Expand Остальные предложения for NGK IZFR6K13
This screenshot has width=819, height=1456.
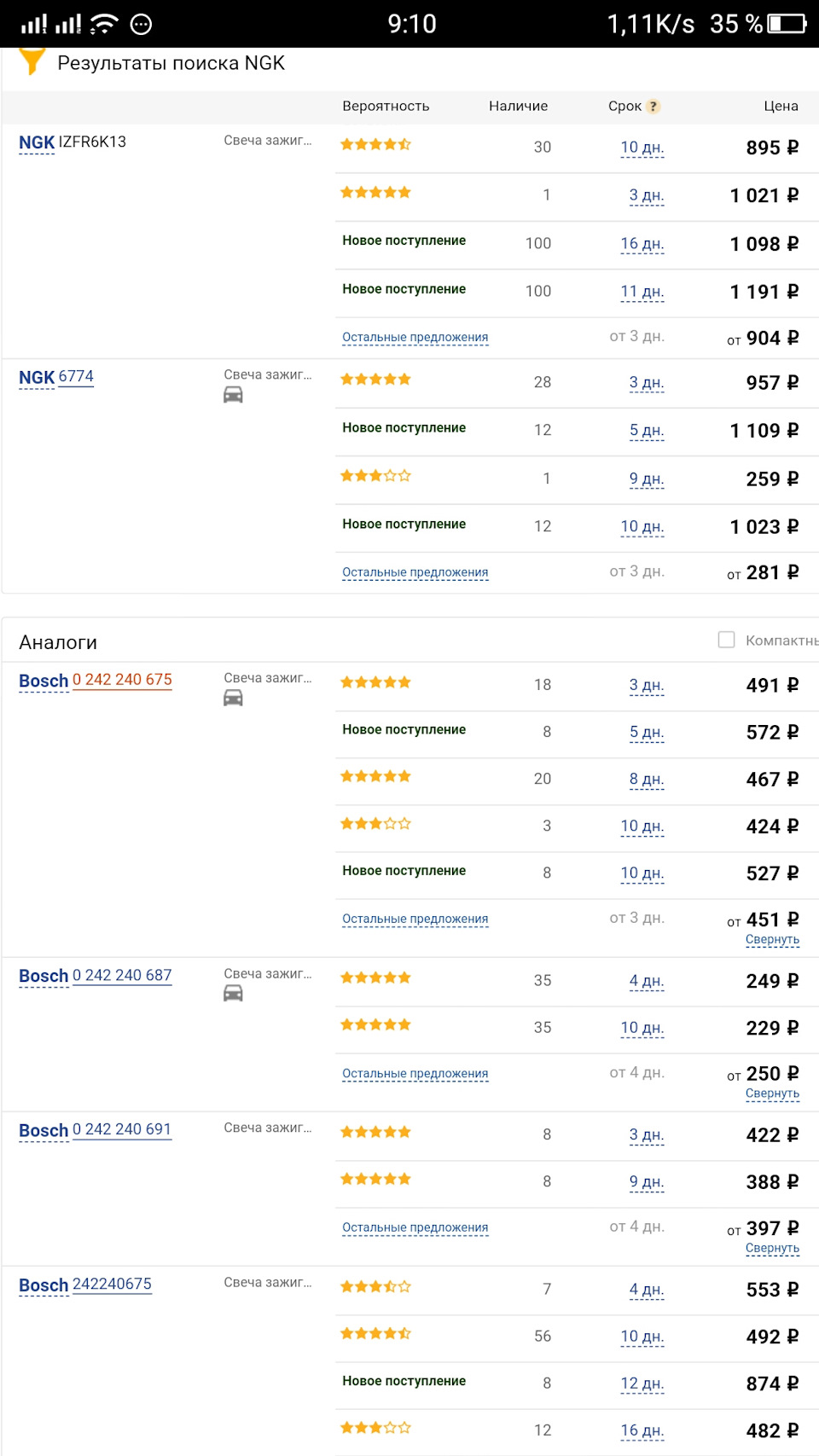(415, 337)
